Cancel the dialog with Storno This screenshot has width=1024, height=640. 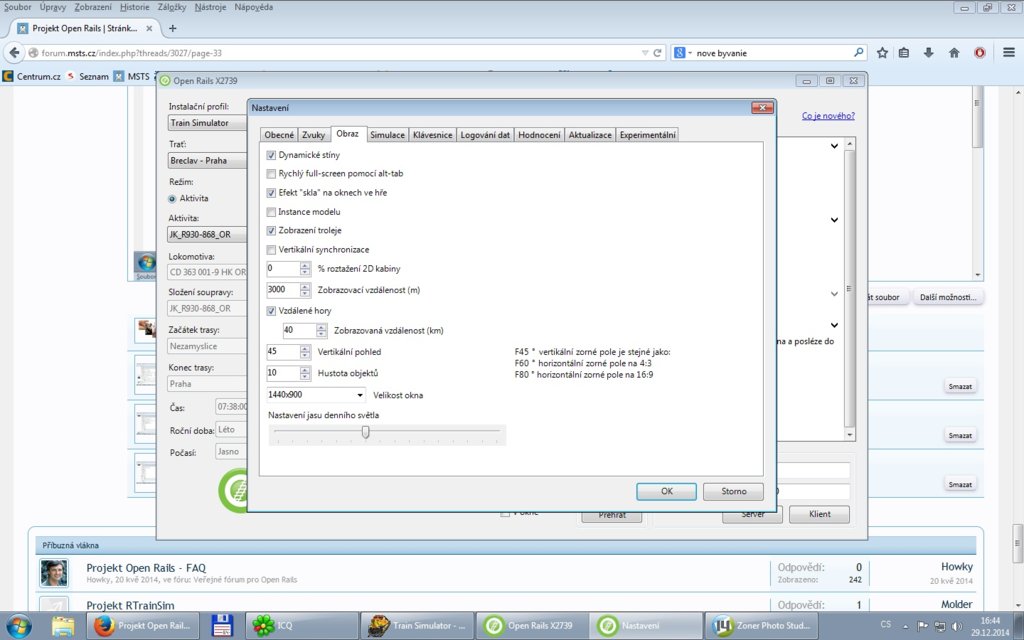point(733,491)
